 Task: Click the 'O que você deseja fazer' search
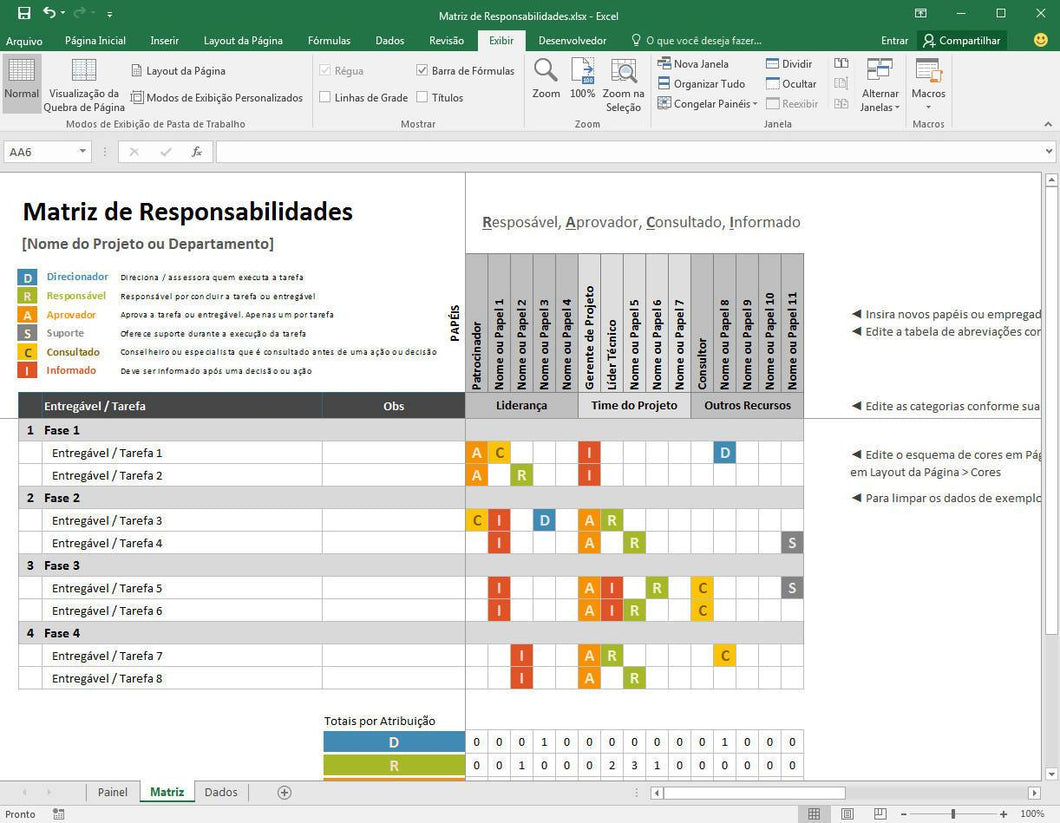click(x=696, y=41)
